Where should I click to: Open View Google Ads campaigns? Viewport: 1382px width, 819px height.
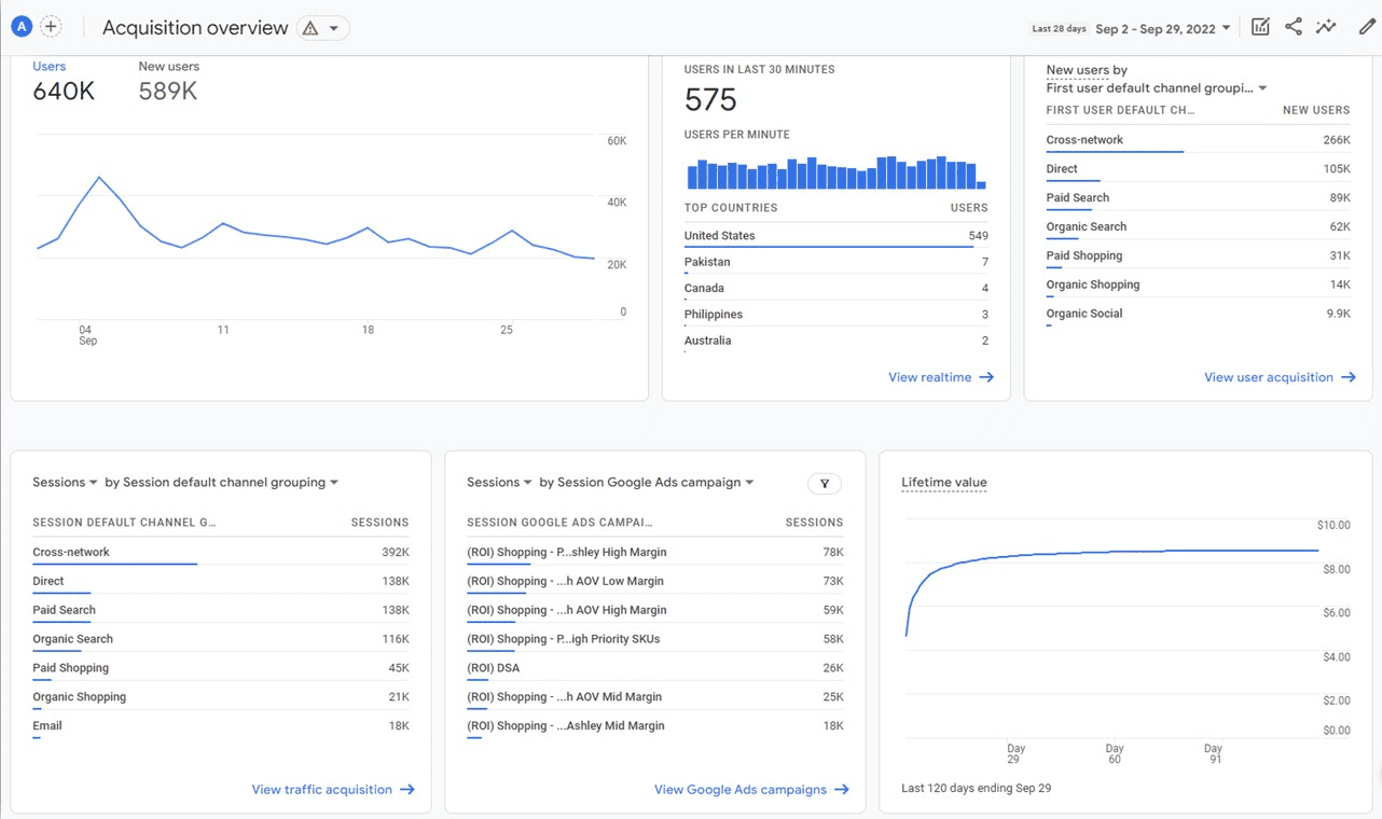(750, 789)
